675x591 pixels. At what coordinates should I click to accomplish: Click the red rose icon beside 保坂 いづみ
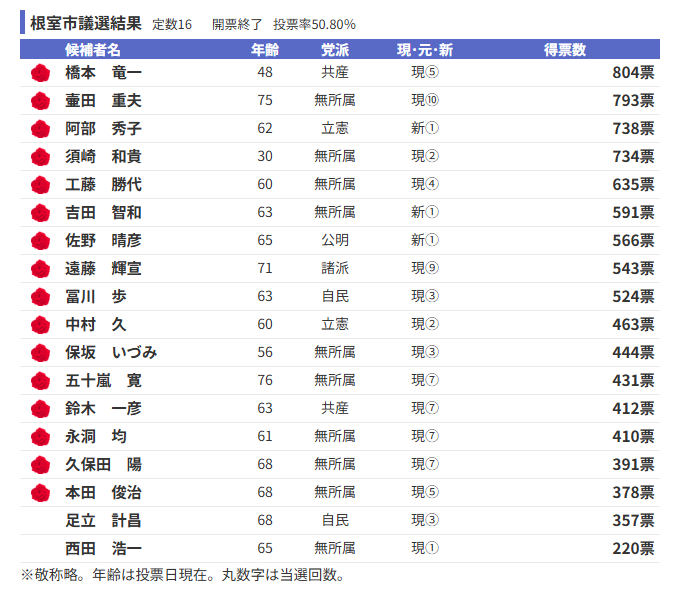click(40, 353)
